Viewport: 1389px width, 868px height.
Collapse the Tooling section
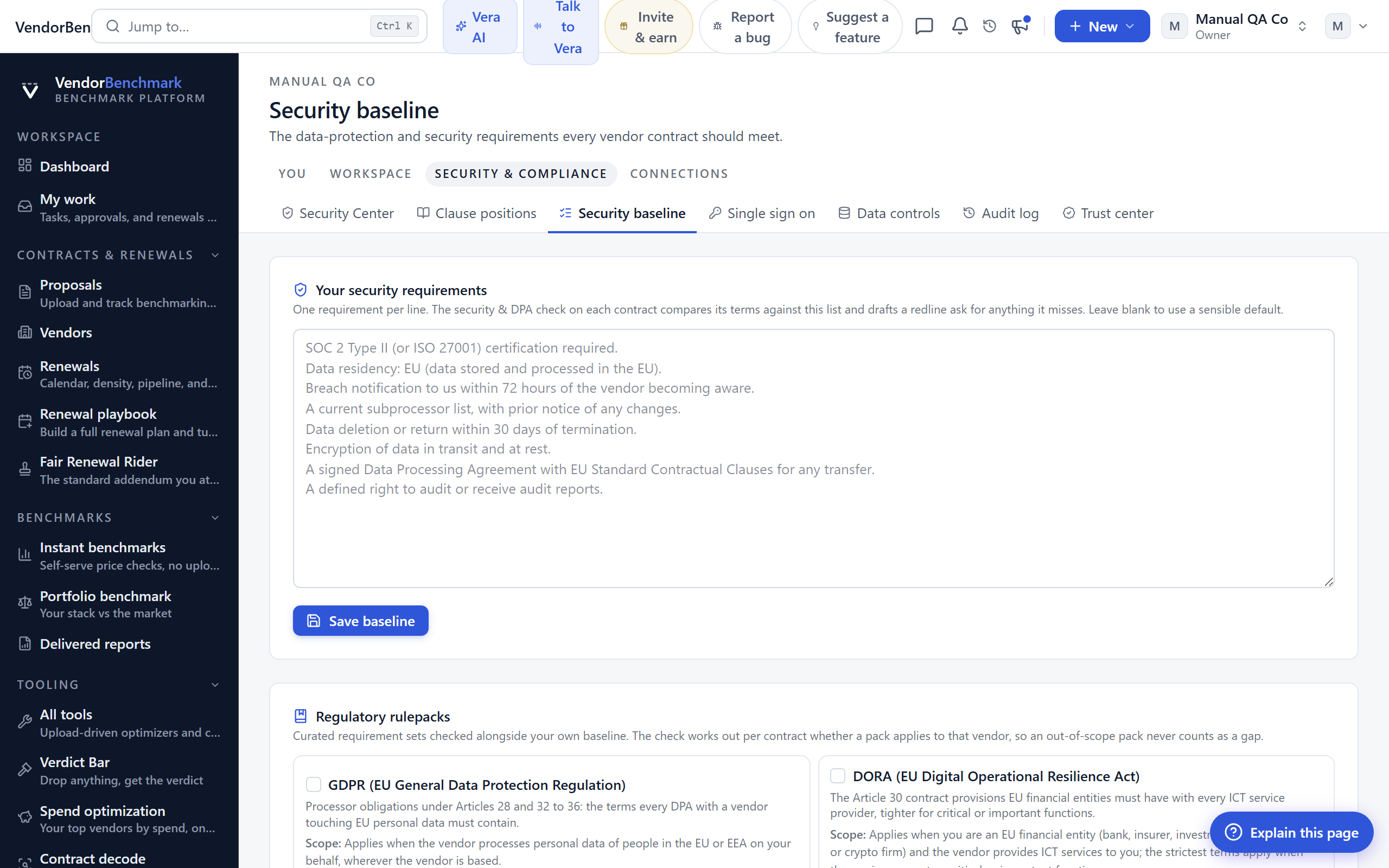[x=215, y=684]
